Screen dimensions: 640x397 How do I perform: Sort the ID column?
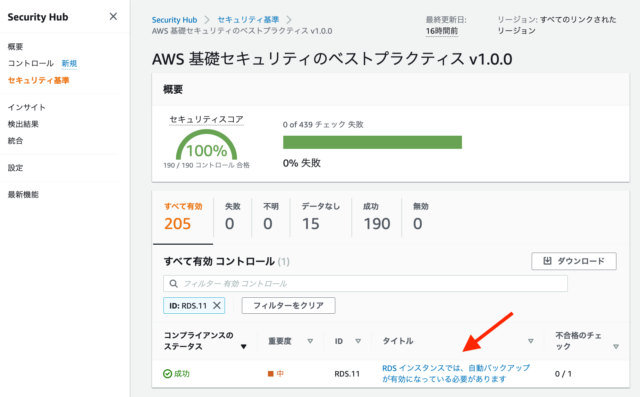[358, 341]
